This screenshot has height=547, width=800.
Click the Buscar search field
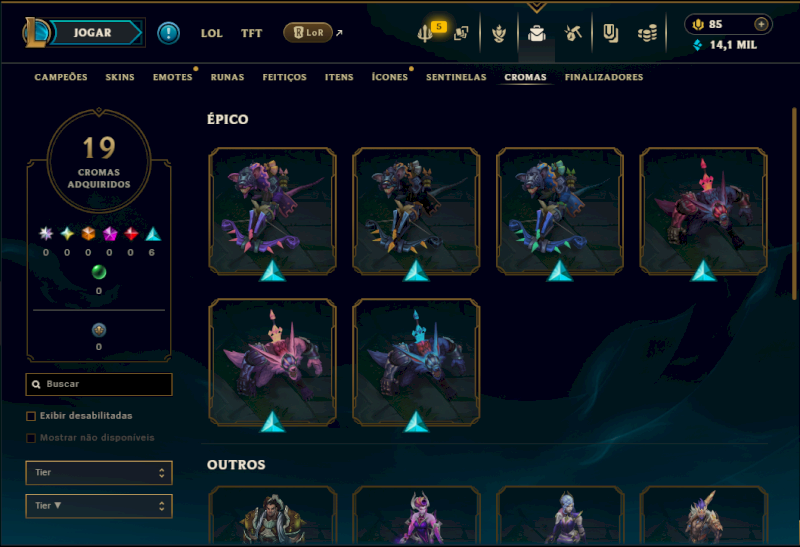[x=99, y=384]
